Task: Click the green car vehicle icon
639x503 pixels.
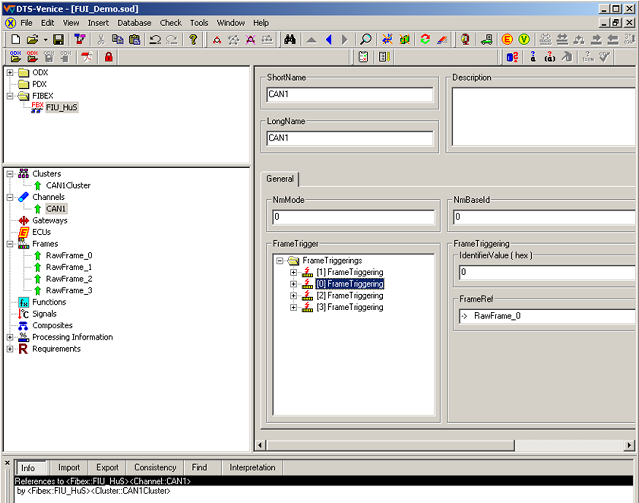Action: pos(487,40)
